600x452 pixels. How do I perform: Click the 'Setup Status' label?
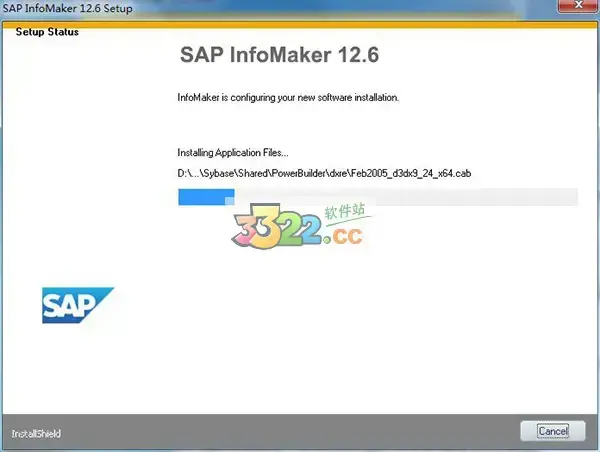[47, 32]
